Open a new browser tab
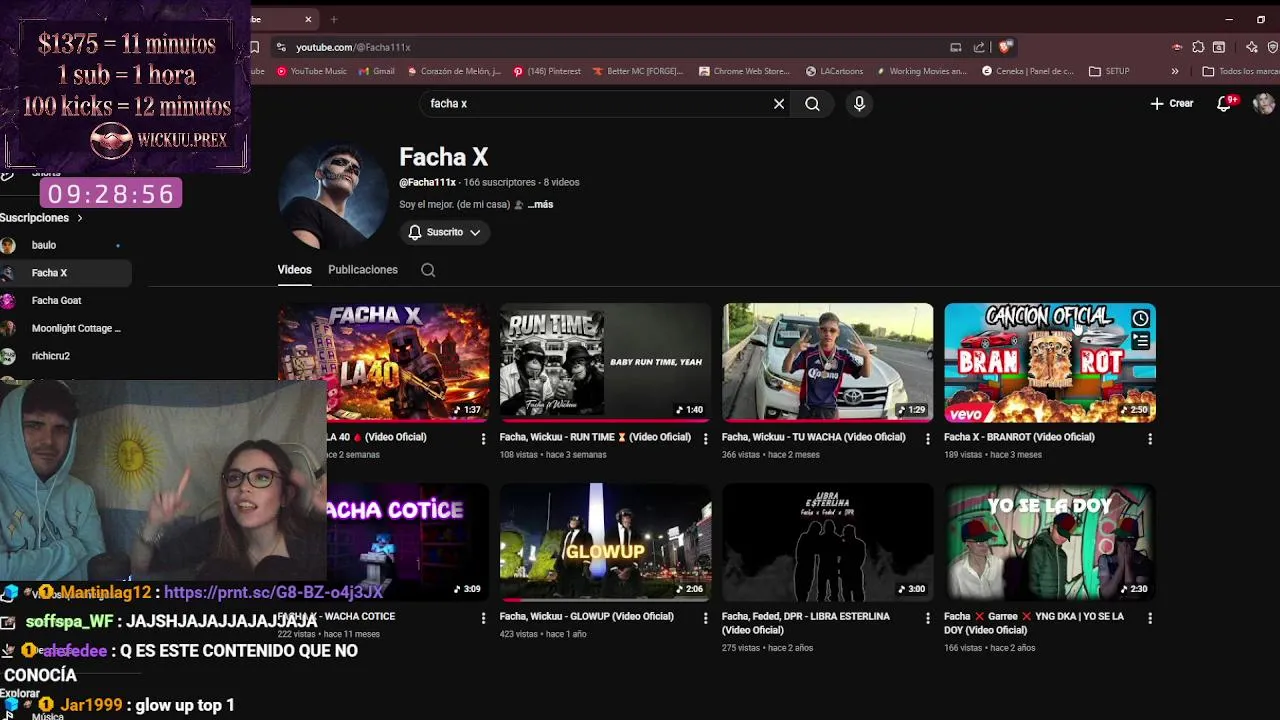This screenshot has height=720, width=1280. [334, 19]
